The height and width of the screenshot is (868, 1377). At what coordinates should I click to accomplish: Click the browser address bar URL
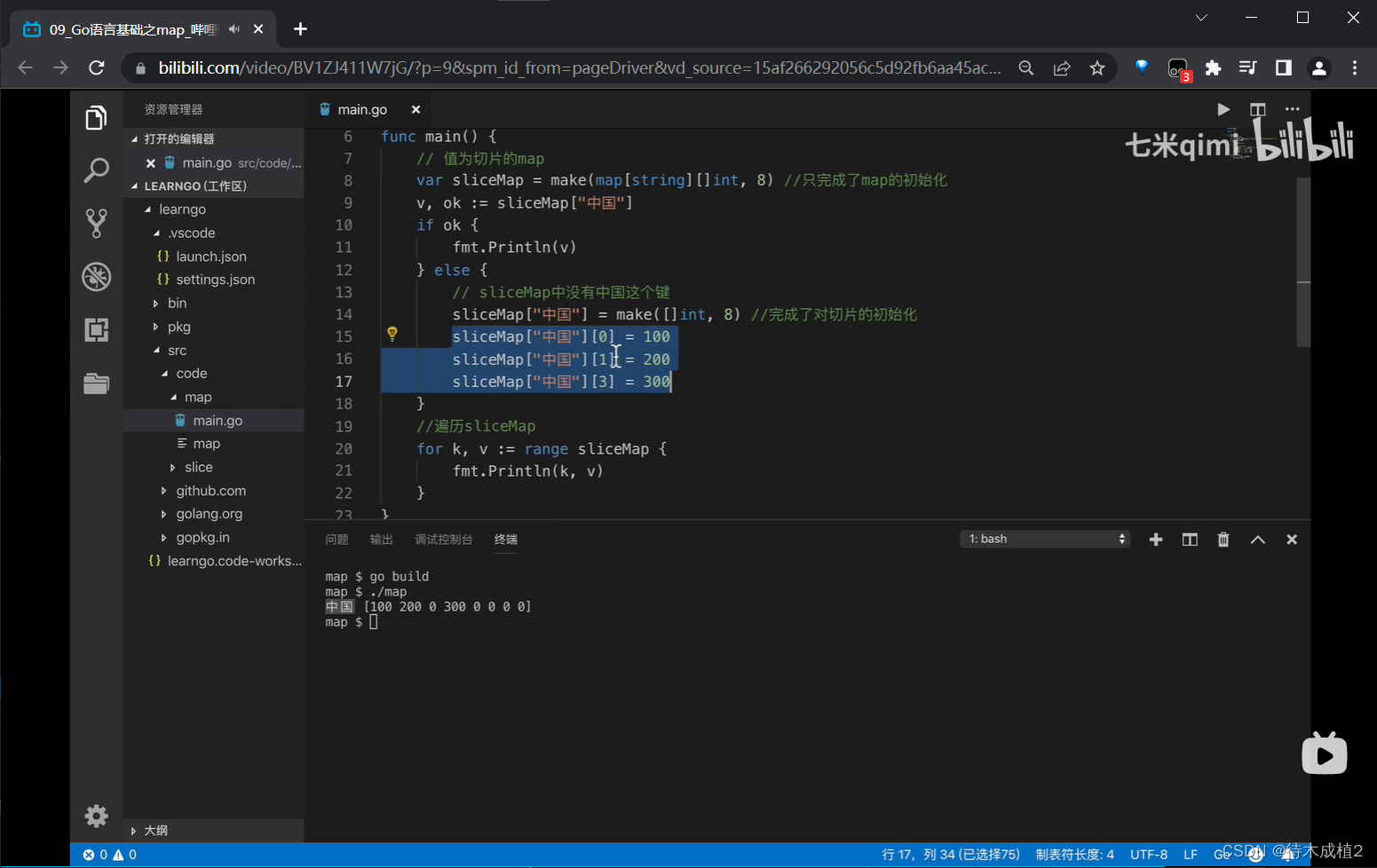coord(580,67)
